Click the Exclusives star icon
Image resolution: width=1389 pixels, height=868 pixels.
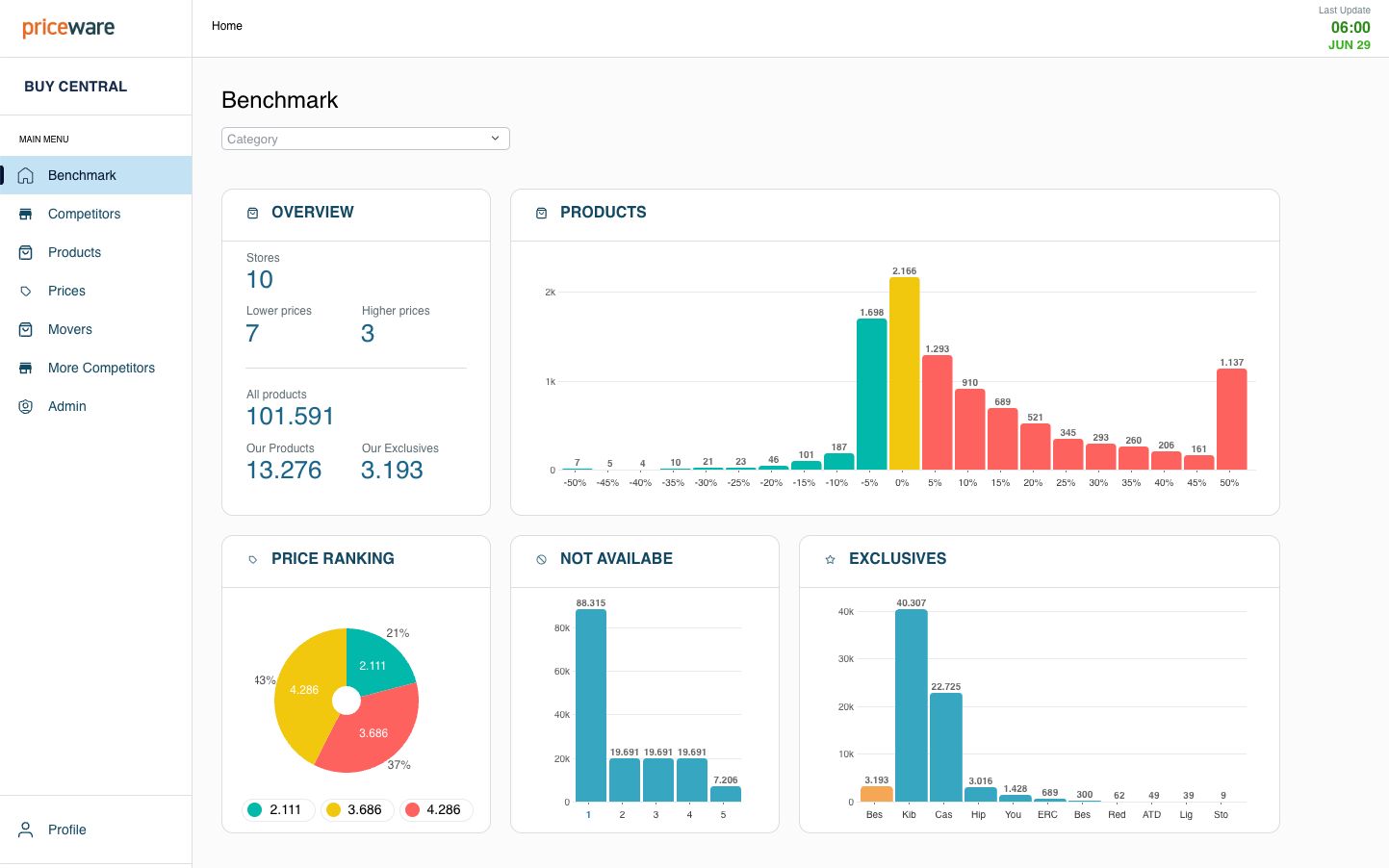click(830, 559)
